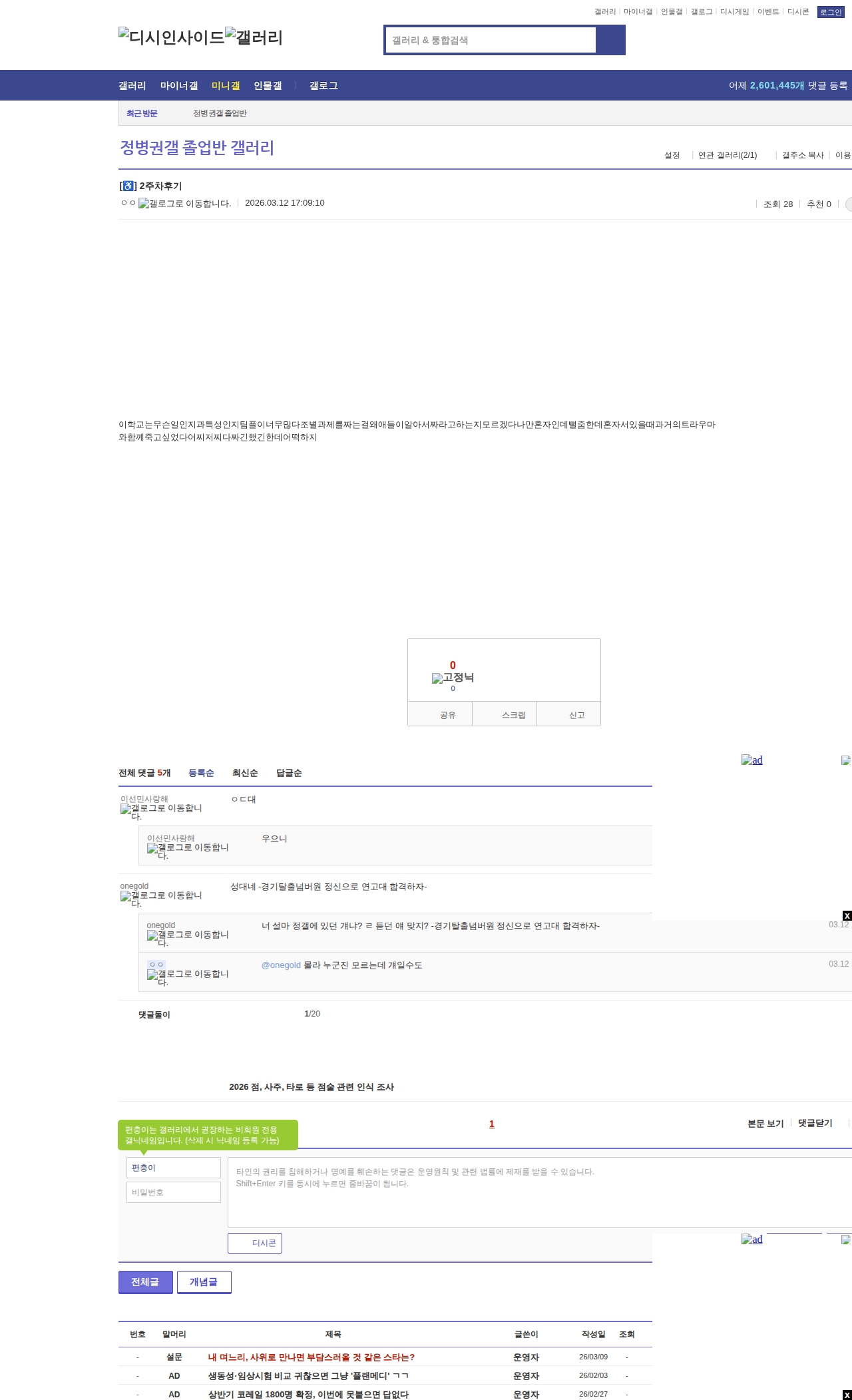The height and width of the screenshot is (1400, 852).
Task: Click the 디시인사이드 logo image
Action: click(172, 37)
